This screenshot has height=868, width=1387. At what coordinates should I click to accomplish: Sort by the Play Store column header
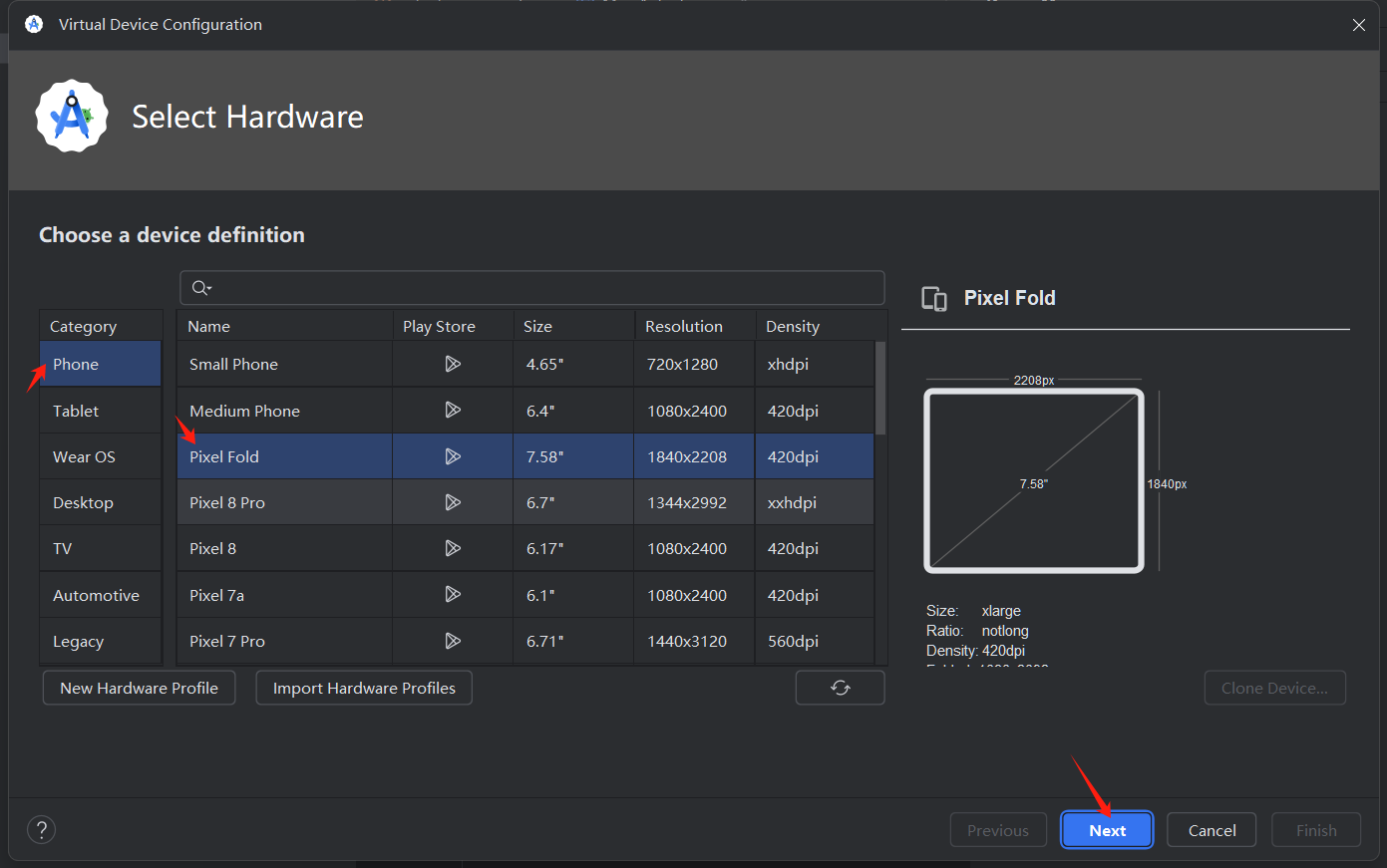pyautogui.click(x=453, y=326)
